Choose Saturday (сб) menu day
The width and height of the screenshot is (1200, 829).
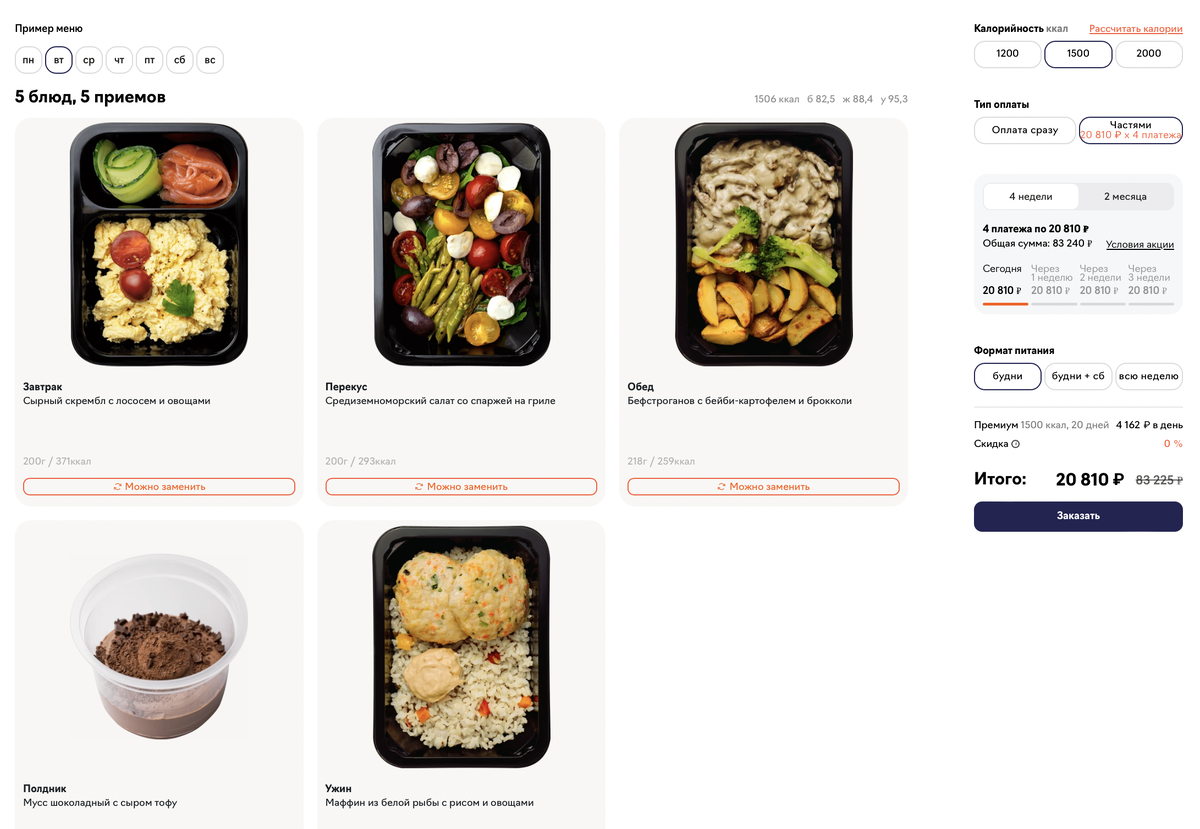pyautogui.click(x=179, y=60)
